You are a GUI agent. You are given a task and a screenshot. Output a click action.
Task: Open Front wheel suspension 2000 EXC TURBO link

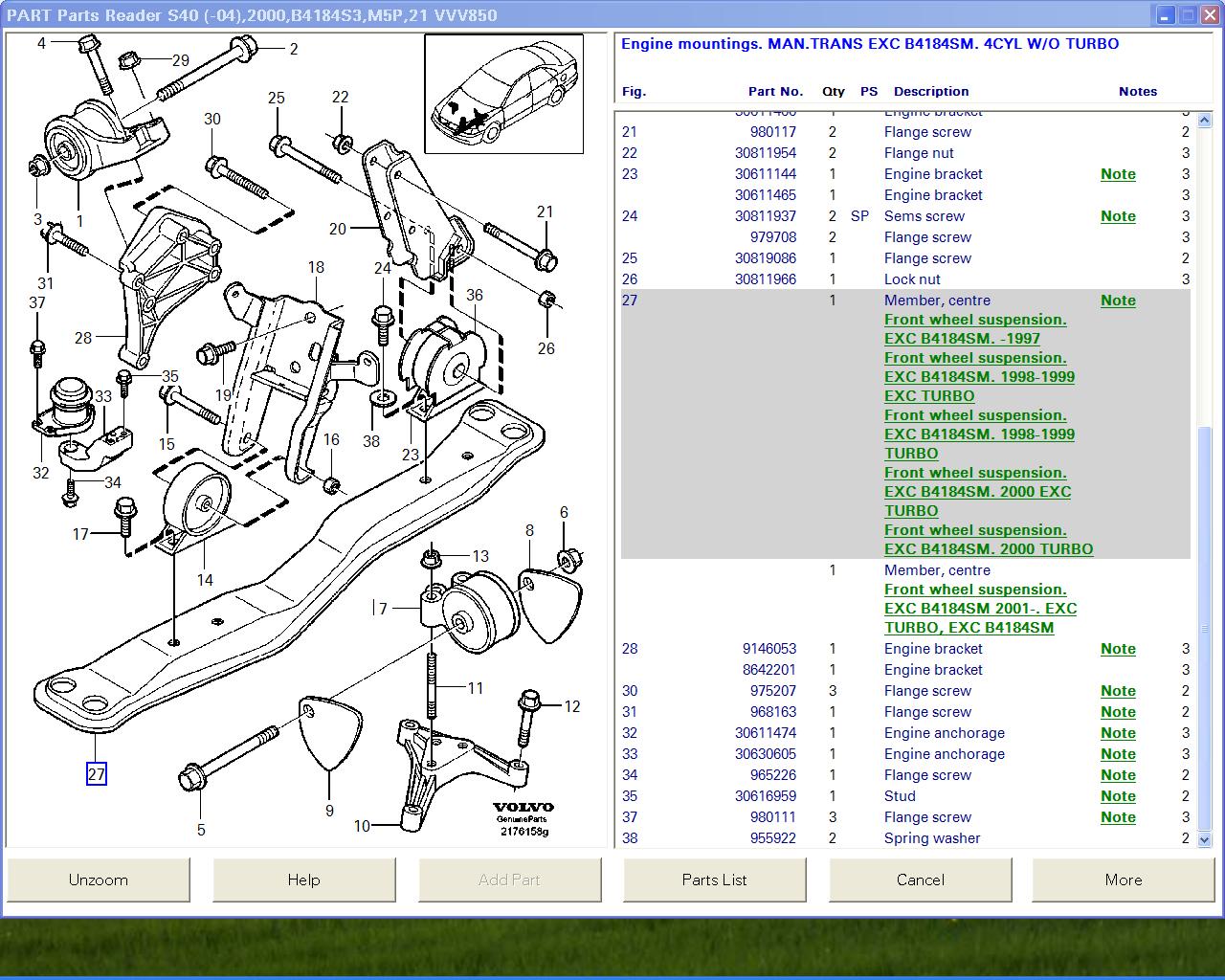[x=977, y=492]
